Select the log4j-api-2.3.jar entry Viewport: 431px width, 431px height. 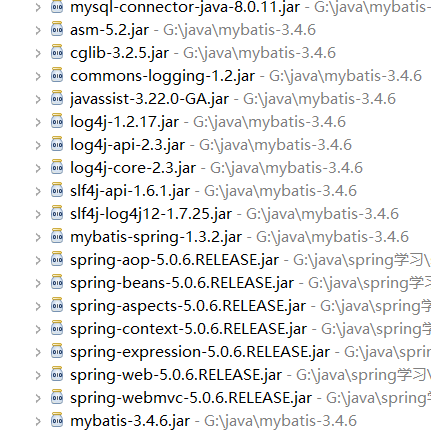point(127,145)
